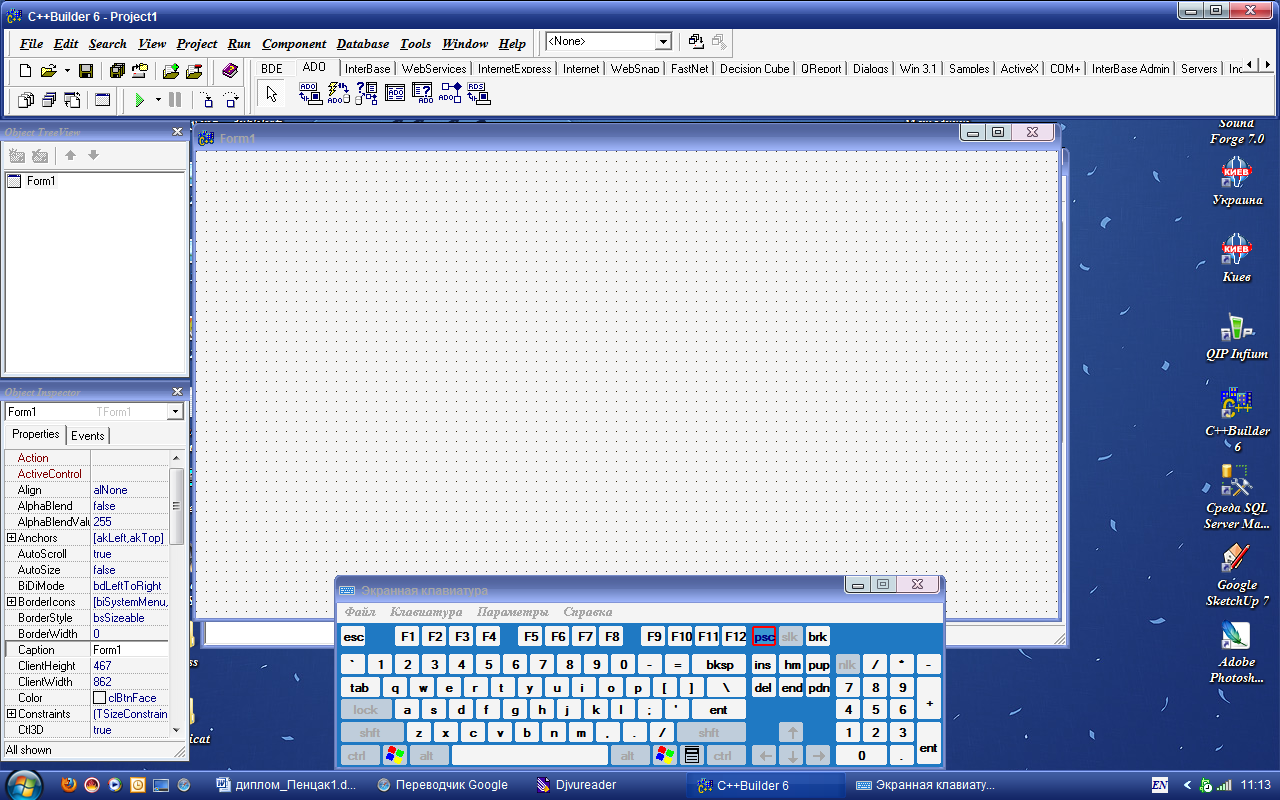Click Save current desktop icon
Screen dimensions: 1280x800
(x=696, y=42)
